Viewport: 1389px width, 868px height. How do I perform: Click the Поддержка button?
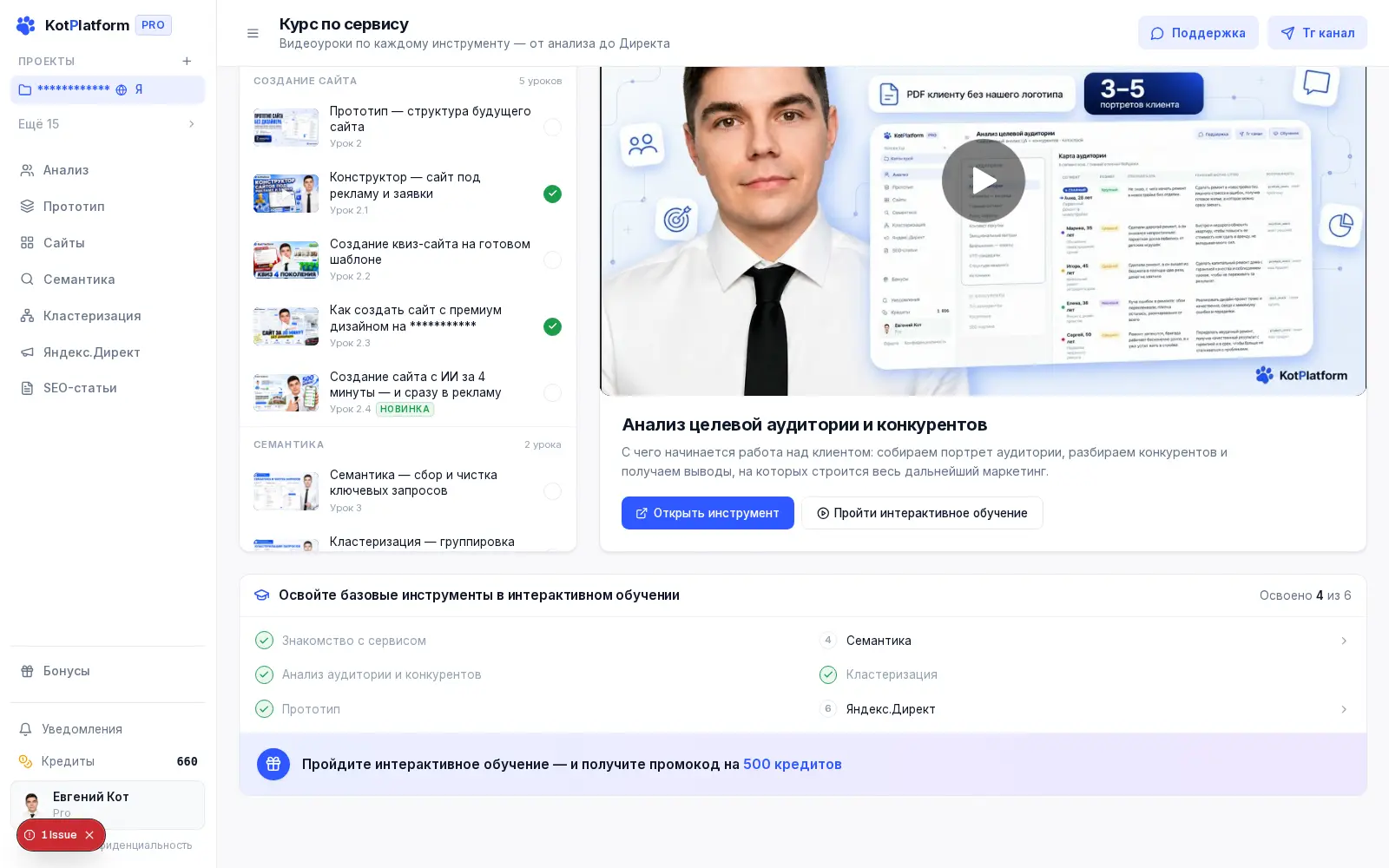pyautogui.click(x=1198, y=33)
